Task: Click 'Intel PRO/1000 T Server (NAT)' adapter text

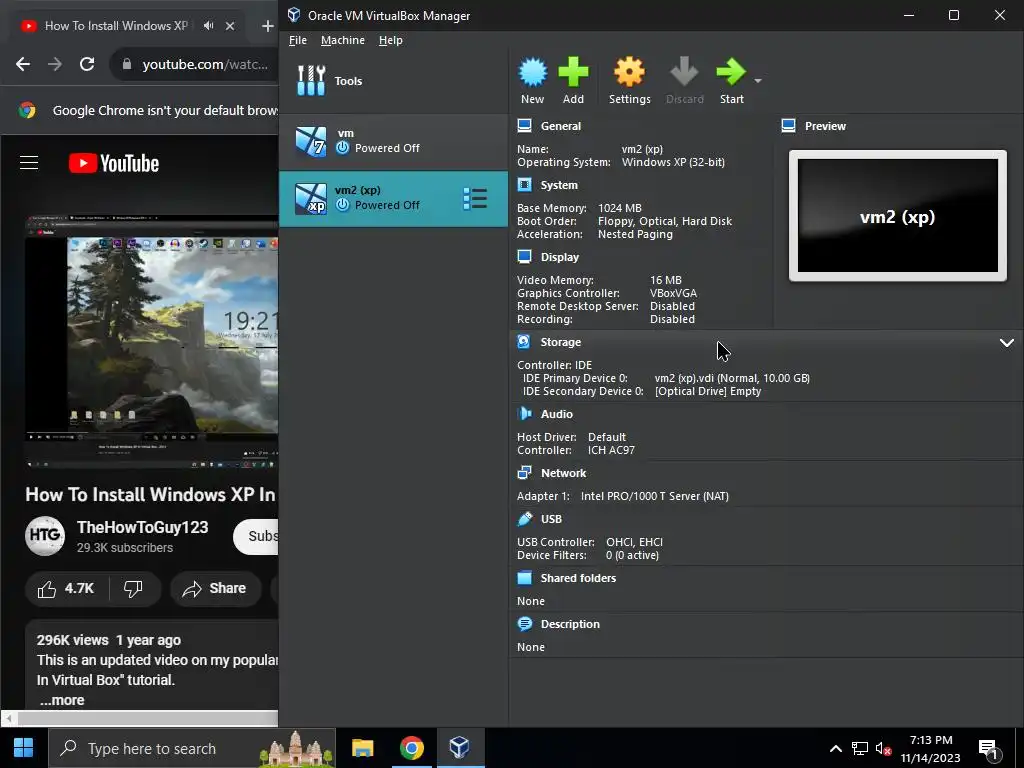Action: (654, 496)
